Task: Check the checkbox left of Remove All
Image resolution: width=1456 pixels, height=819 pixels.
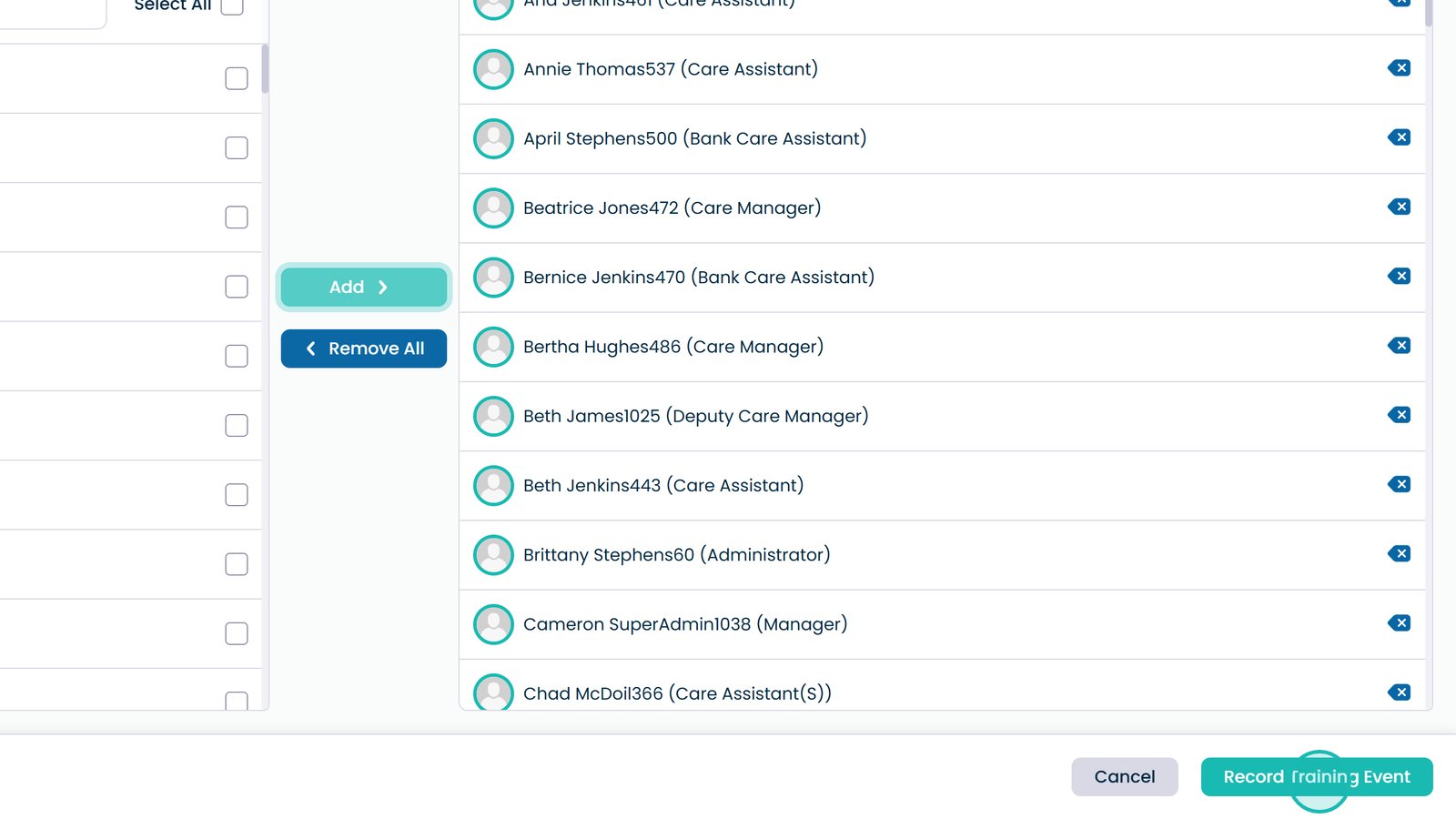Action: (237, 356)
